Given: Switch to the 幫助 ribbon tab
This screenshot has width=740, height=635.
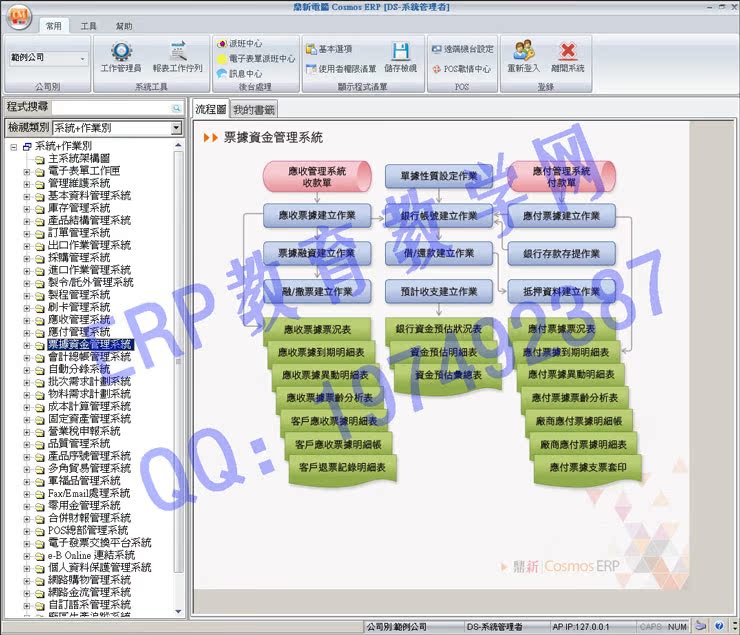Looking at the screenshot, I should pyautogui.click(x=124, y=26).
